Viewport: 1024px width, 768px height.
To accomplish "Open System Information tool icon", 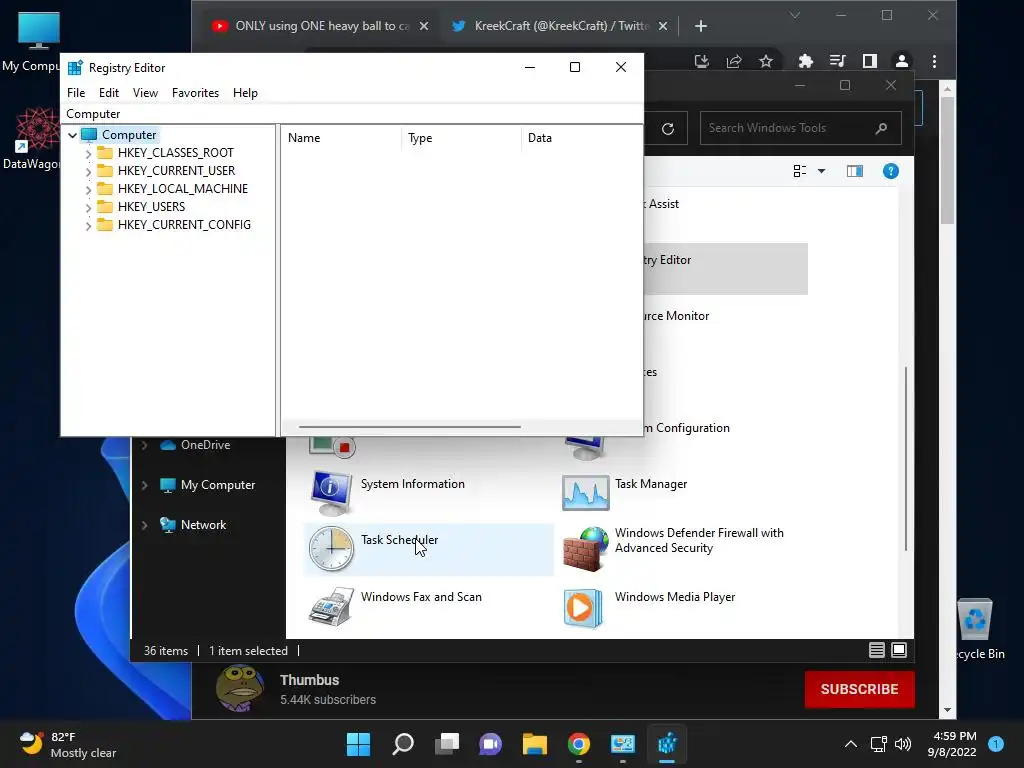I will coord(332,492).
